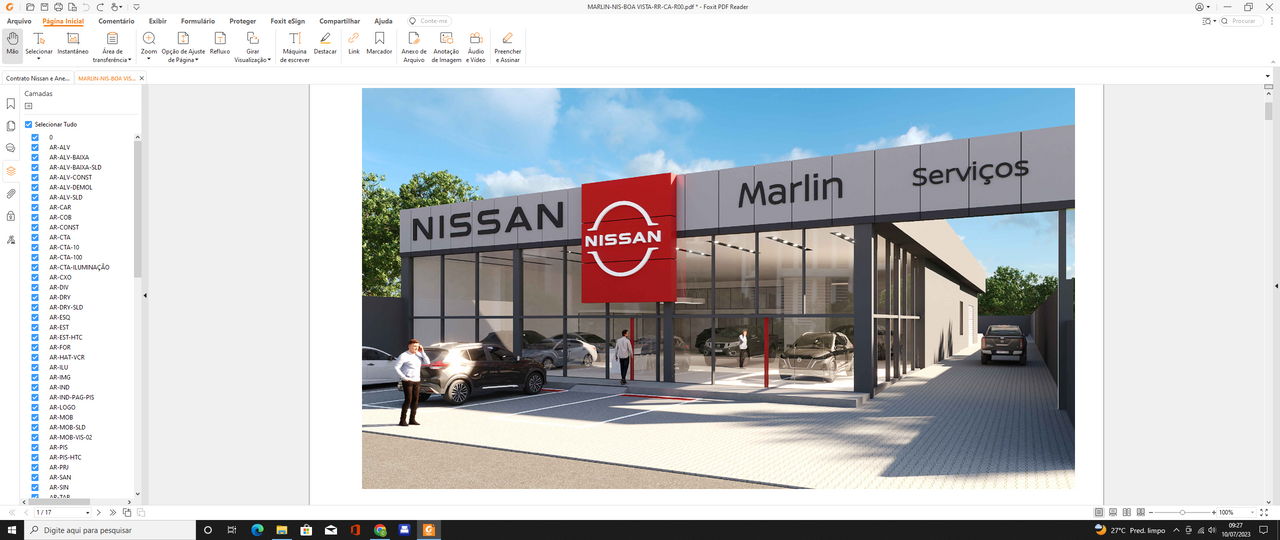Open the Camadas layers sidebar icon
1280x540 pixels.
tap(11, 171)
